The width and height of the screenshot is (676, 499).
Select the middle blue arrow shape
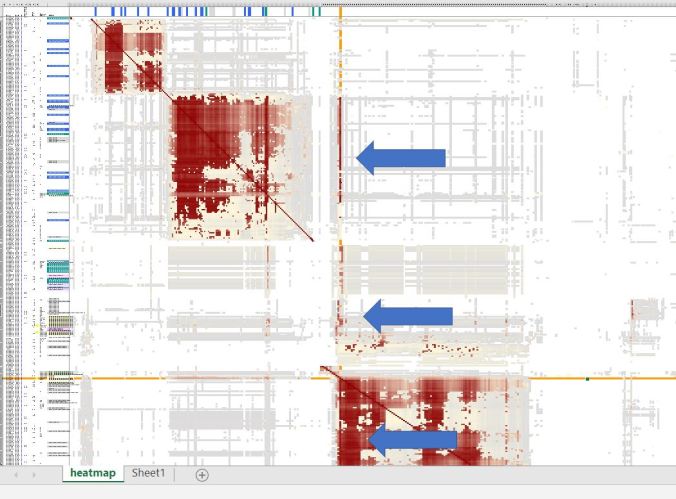[x=408, y=317]
